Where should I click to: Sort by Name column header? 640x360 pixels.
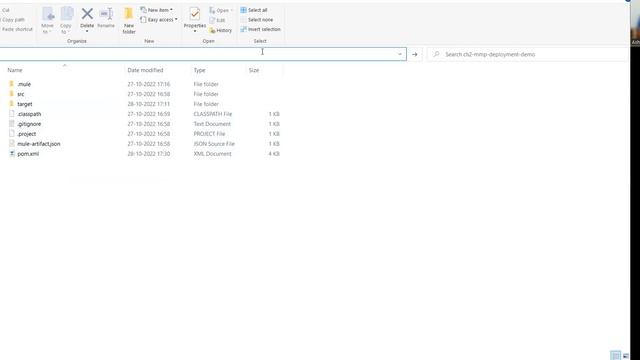[15, 70]
